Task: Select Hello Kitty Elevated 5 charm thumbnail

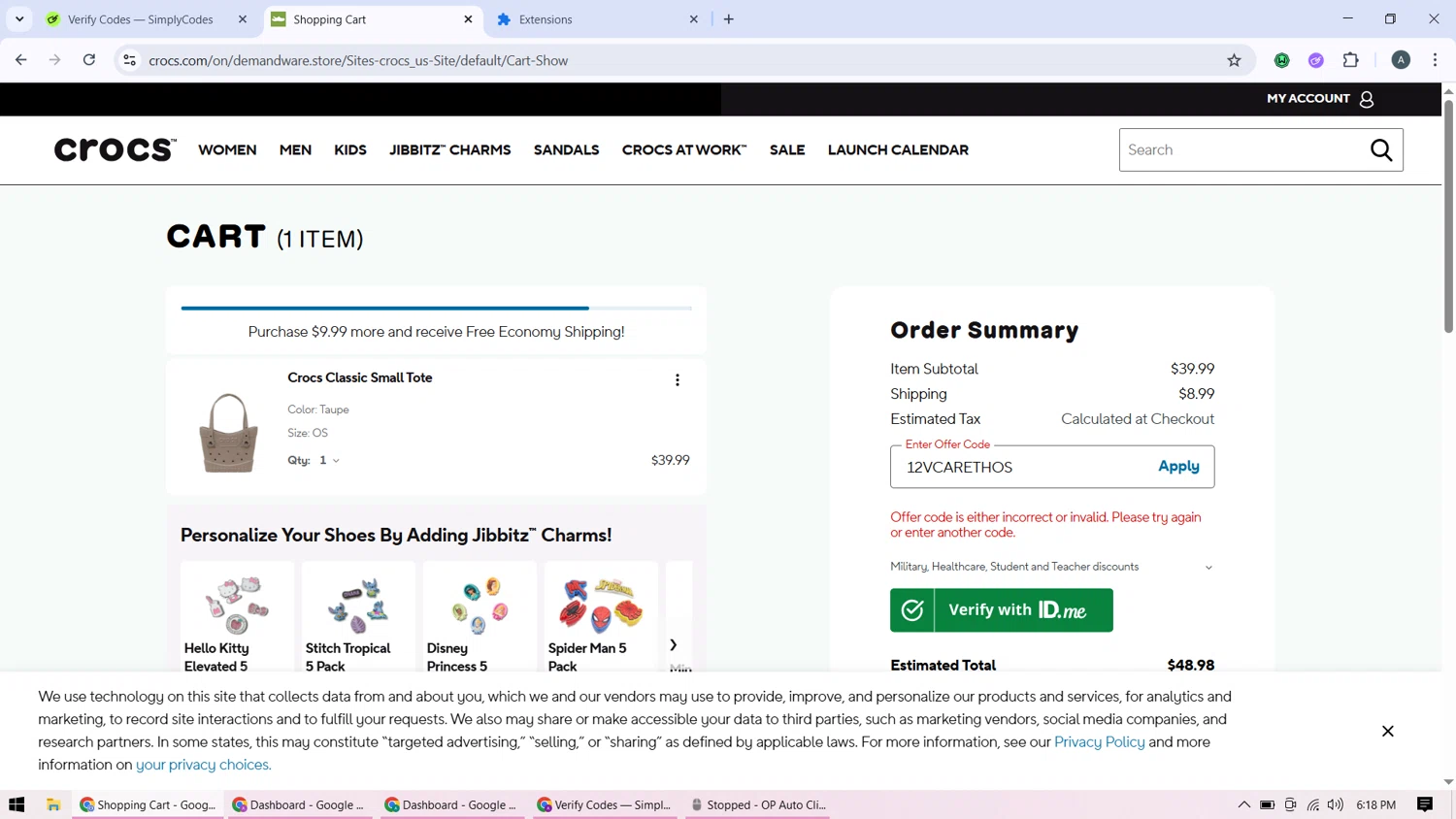Action: click(237, 604)
